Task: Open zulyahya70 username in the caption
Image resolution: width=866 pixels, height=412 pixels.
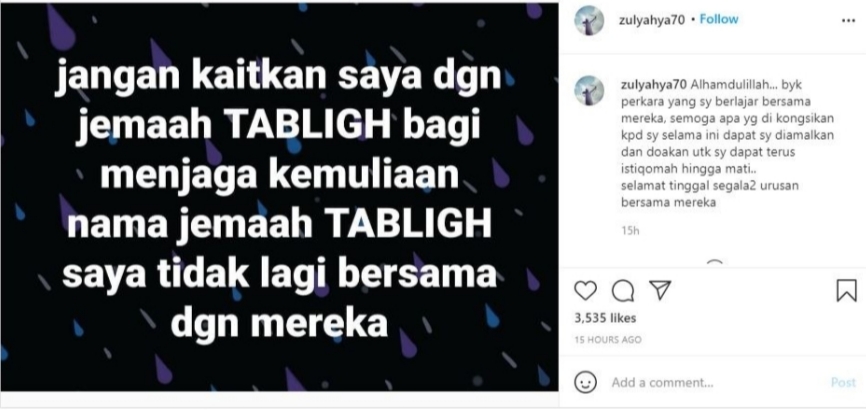Action: click(x=654, y=86)
